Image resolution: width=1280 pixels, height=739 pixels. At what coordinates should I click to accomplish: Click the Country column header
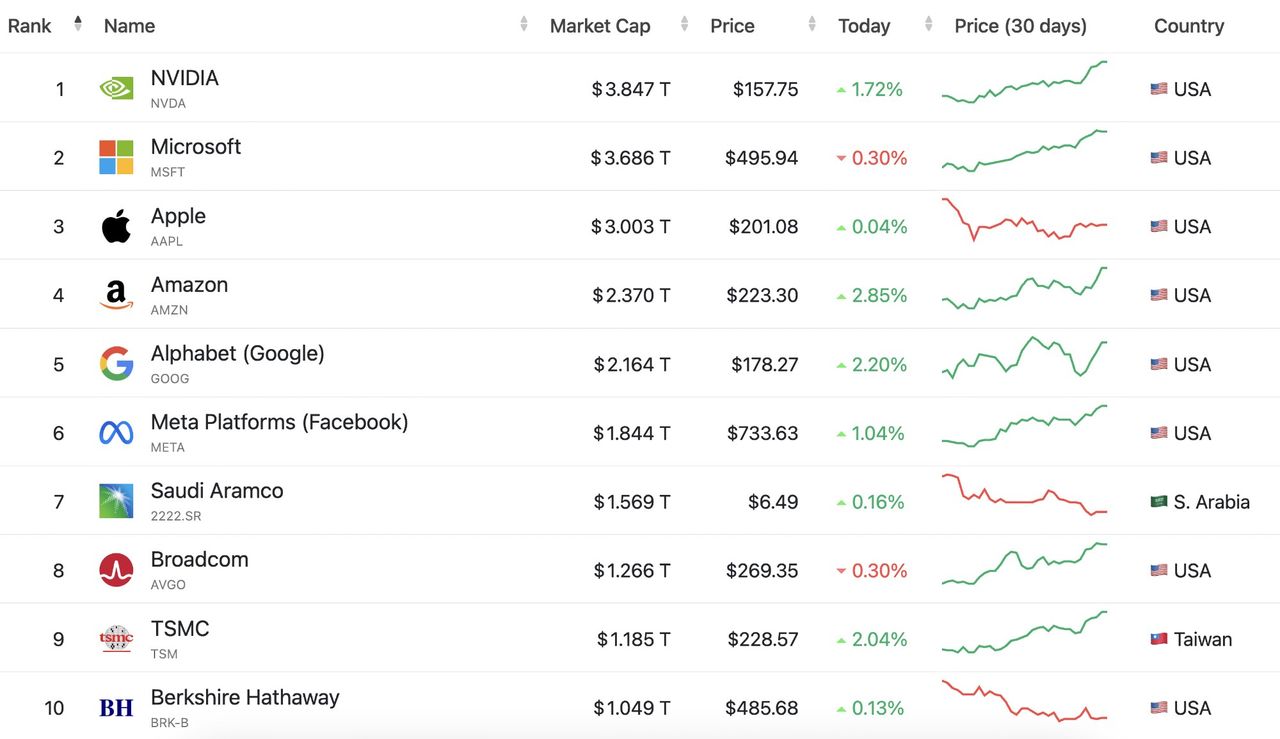(1188, 26)
